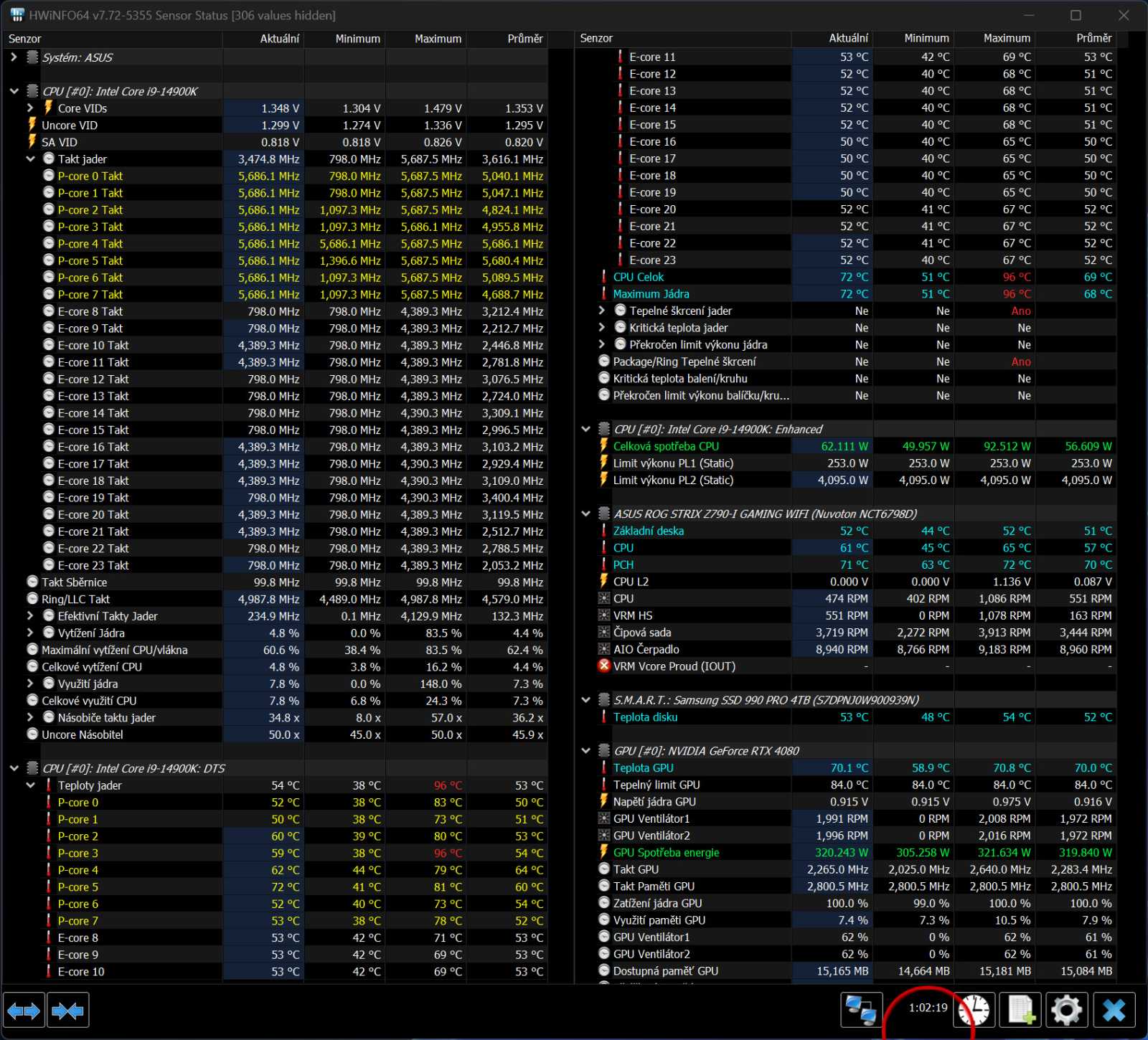Click the fan icon beside AIO Čerpadlo
This screenshot has width=1148, height=1040.
(604, 648)
